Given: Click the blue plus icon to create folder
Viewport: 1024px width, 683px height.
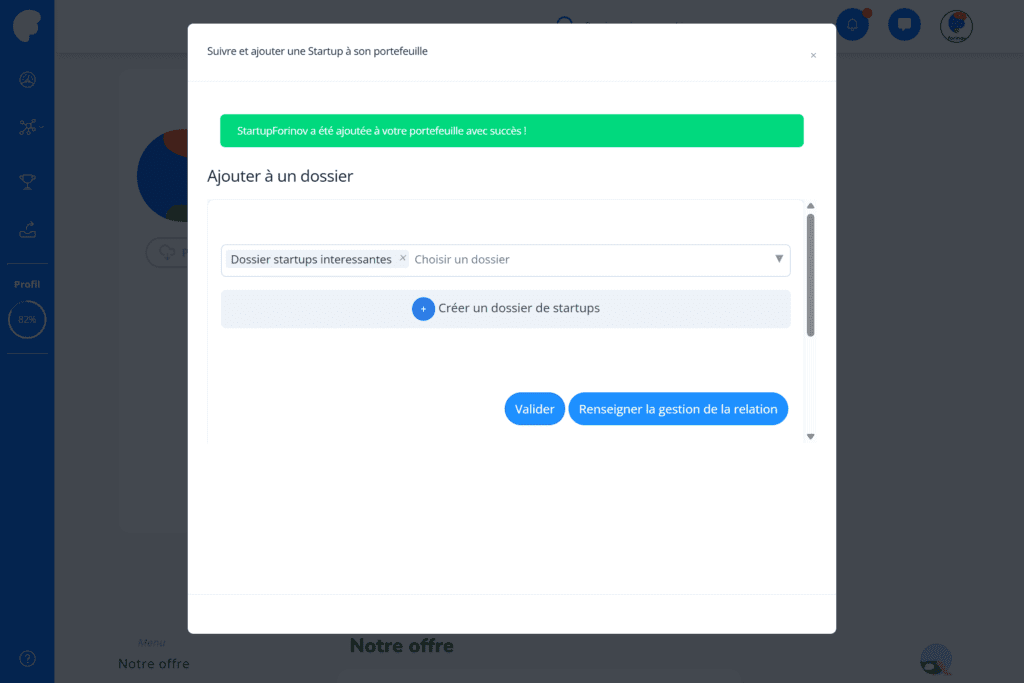Looking at the screenshot, I should [423, 309].
